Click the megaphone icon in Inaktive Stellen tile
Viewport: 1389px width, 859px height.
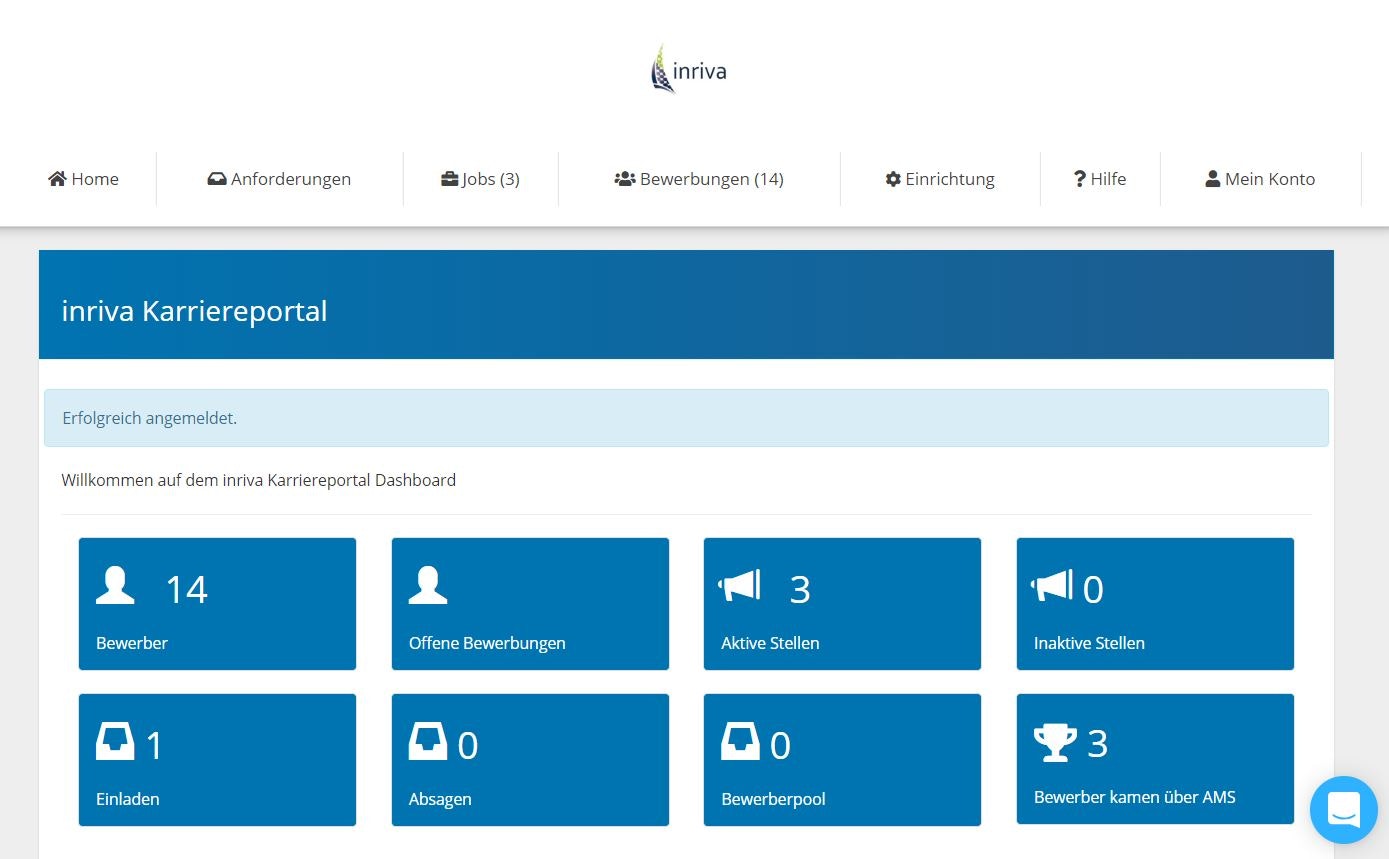pos(1052,586)
